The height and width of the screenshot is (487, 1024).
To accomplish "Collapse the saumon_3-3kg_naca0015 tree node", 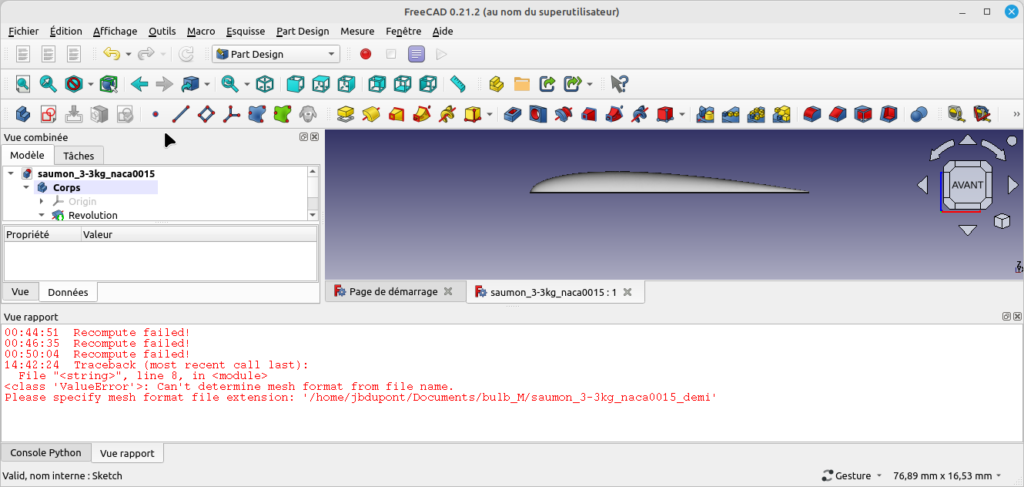I will [x=12, y=174].
